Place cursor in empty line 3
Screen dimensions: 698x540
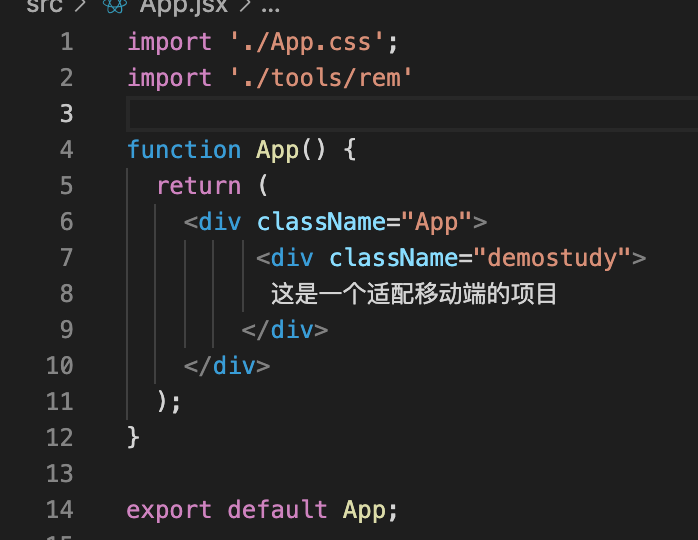pos(412,114)
